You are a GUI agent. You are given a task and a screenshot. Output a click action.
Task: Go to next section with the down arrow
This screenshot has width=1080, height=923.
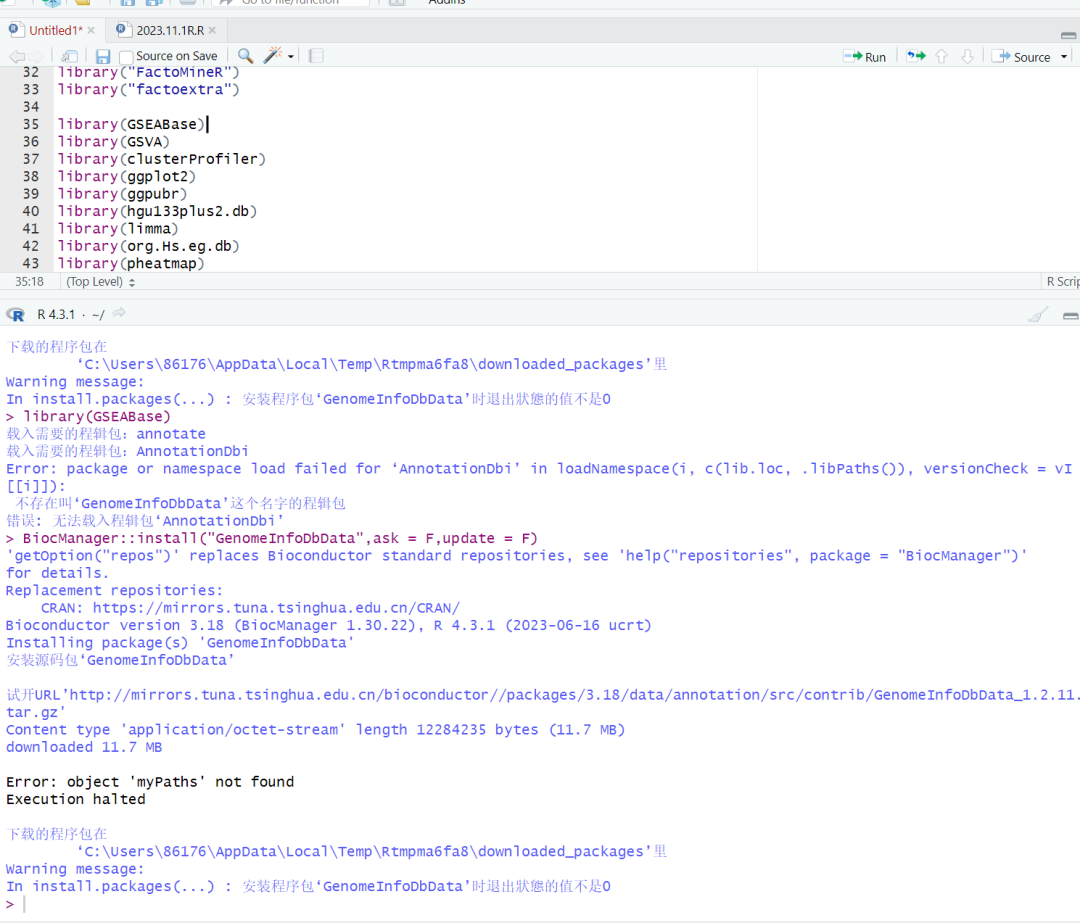click(967, 56)
